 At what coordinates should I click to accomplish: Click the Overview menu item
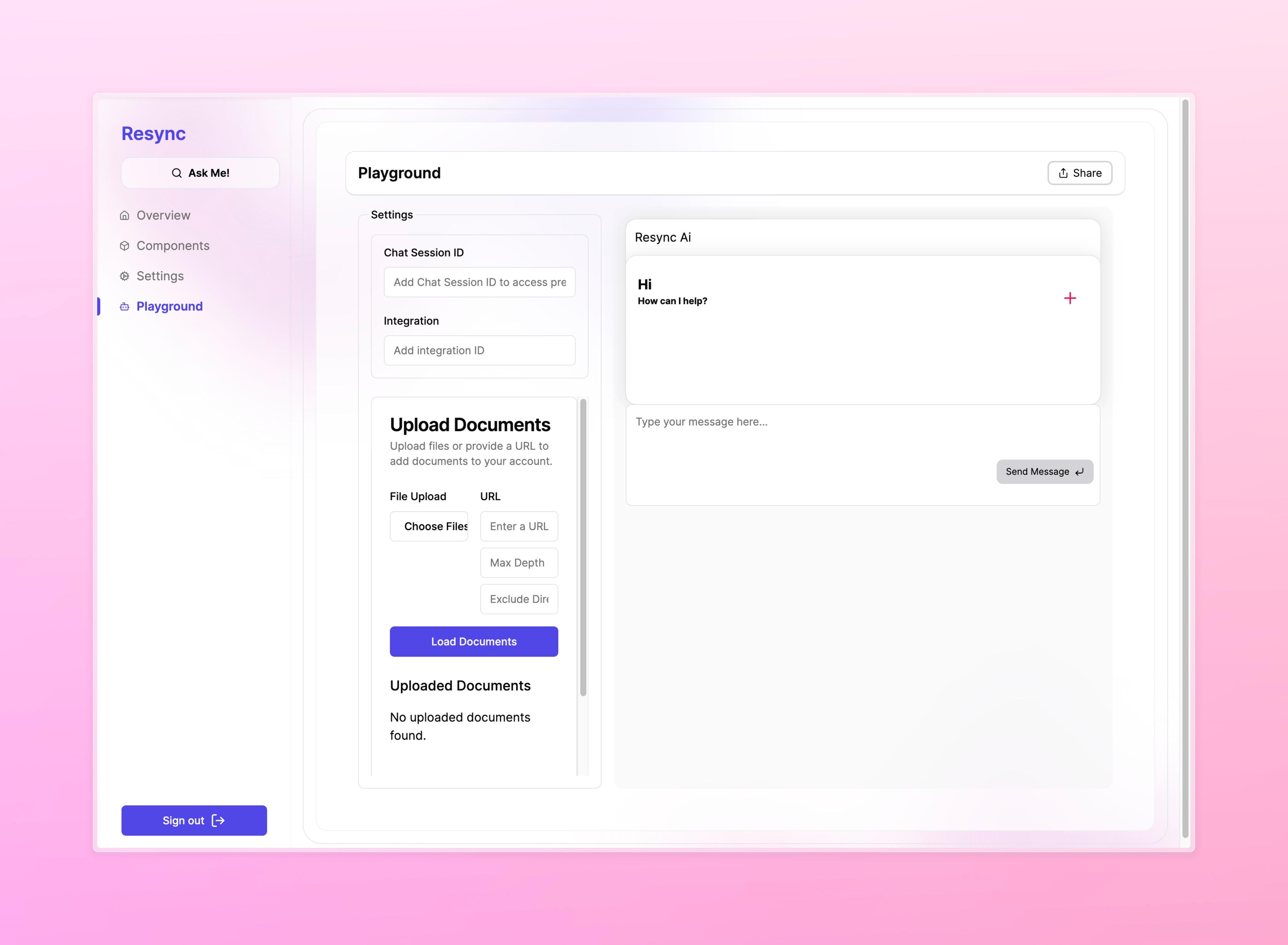click(163, 214)
